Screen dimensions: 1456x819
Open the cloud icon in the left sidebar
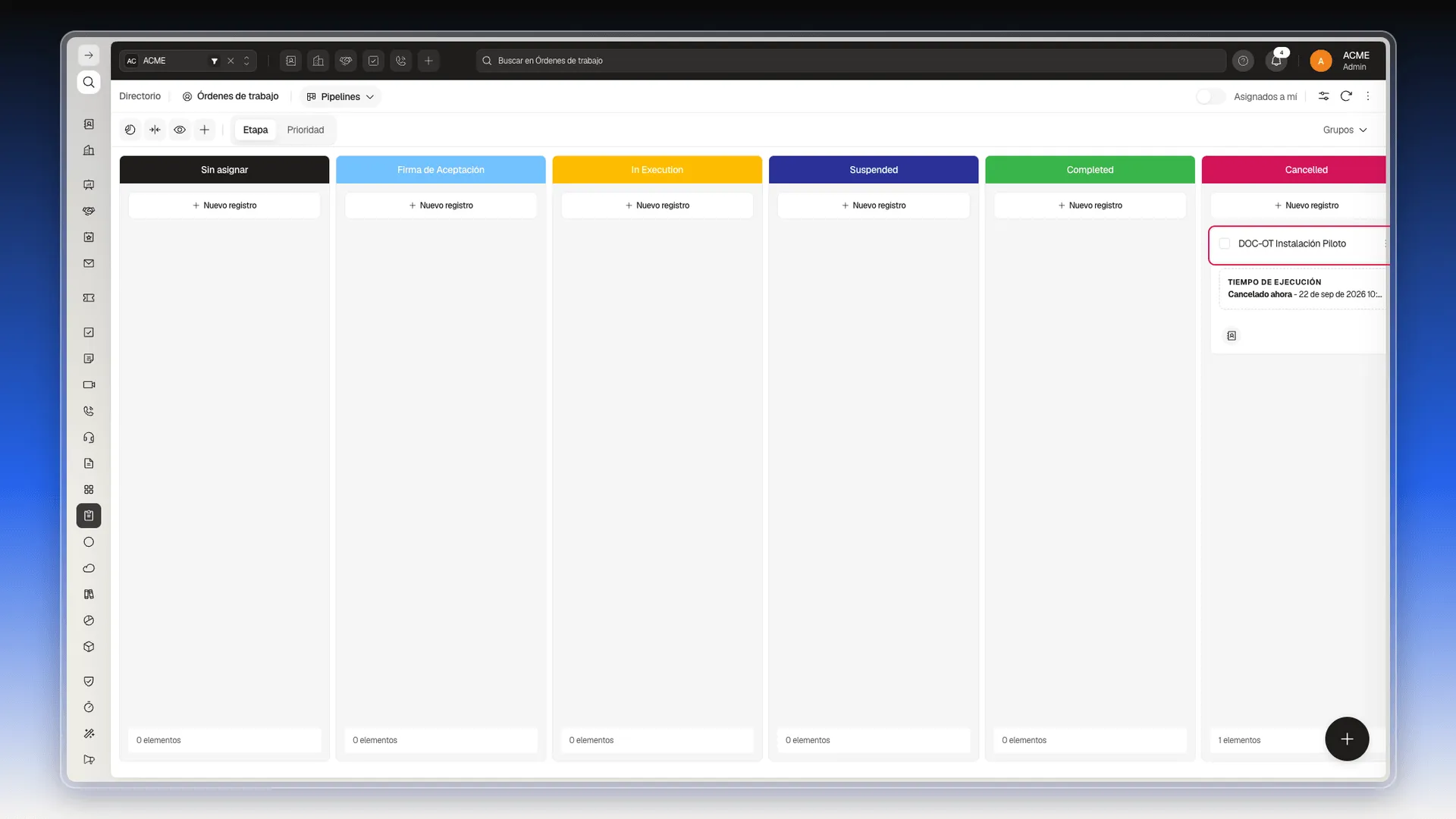pos(89,568)
